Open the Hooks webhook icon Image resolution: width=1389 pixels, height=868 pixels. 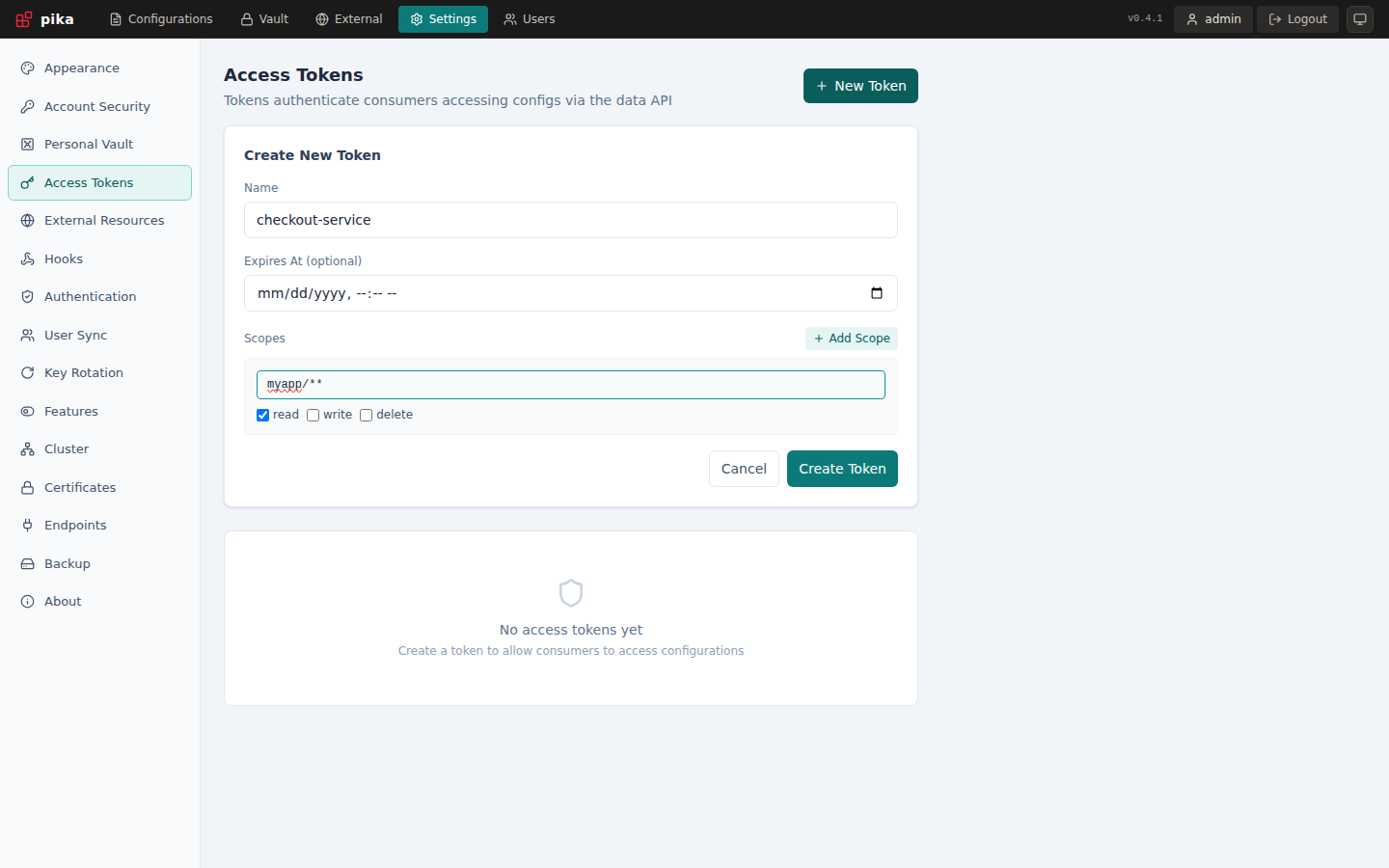coord(28,258)
